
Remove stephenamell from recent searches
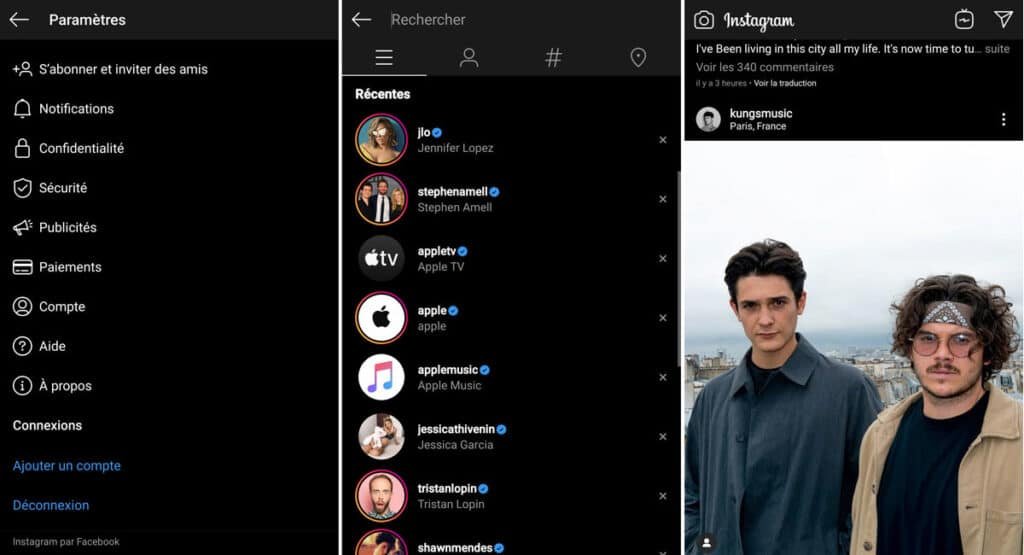663,199
